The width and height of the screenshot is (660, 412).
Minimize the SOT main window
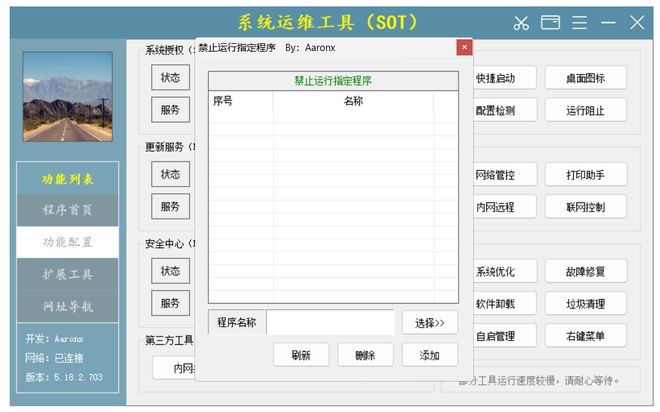(608, 22)
